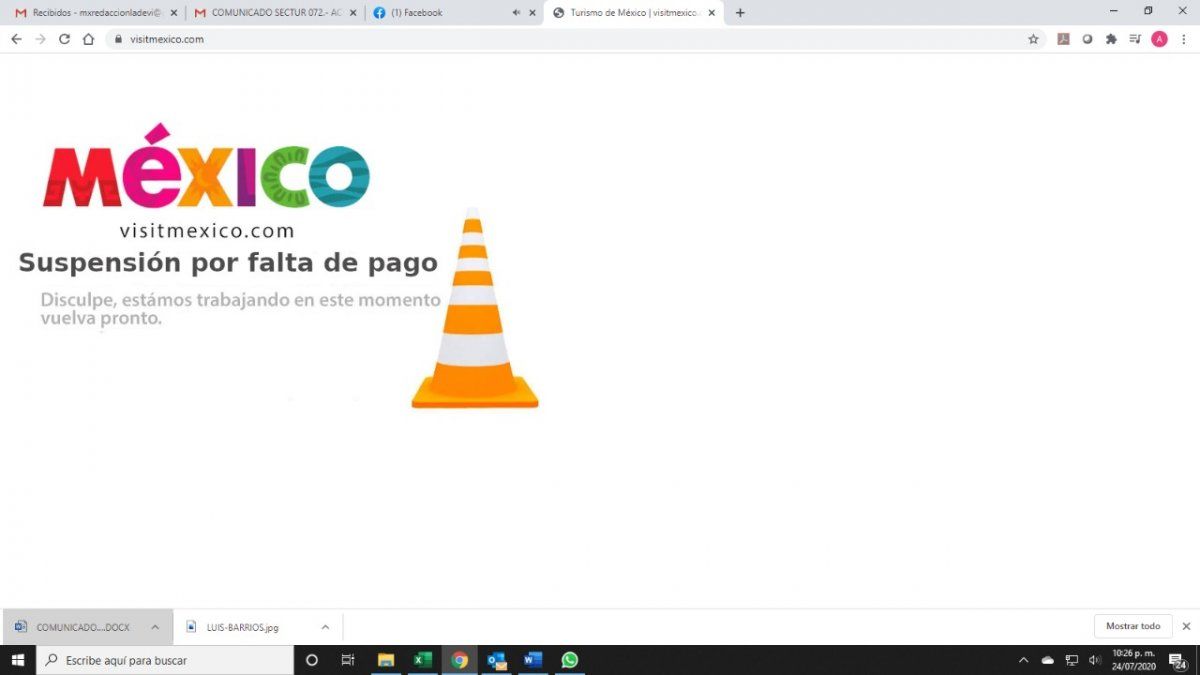Toggle bookmark star for this page
This screenshot has height=675, width=1200.
point(1033,39)
